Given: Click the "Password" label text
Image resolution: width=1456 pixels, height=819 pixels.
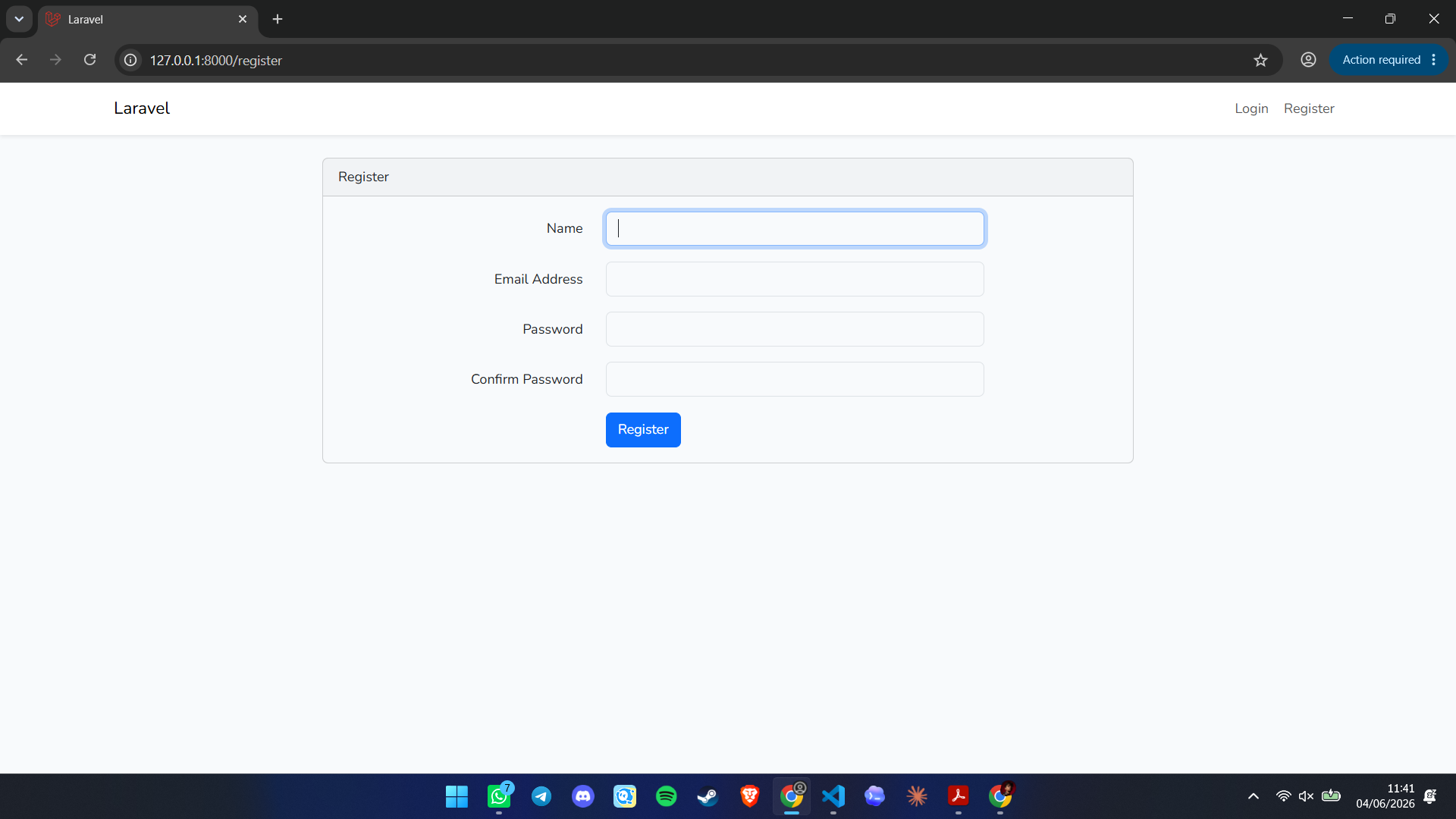Looking at the screenshot, I should [553, 329].
